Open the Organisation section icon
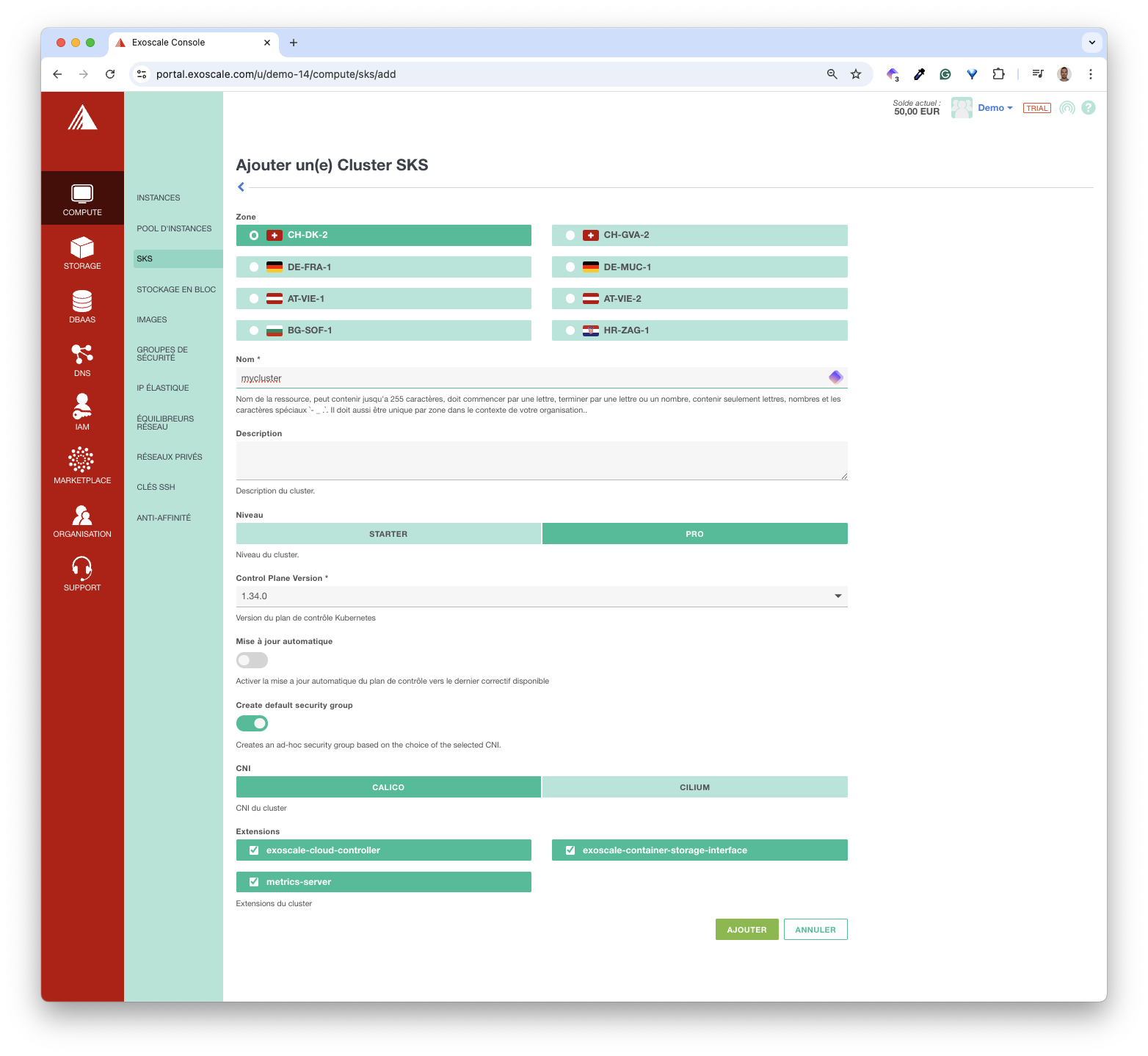This screenshot has width=1148, height=1056. coord(82,515)
